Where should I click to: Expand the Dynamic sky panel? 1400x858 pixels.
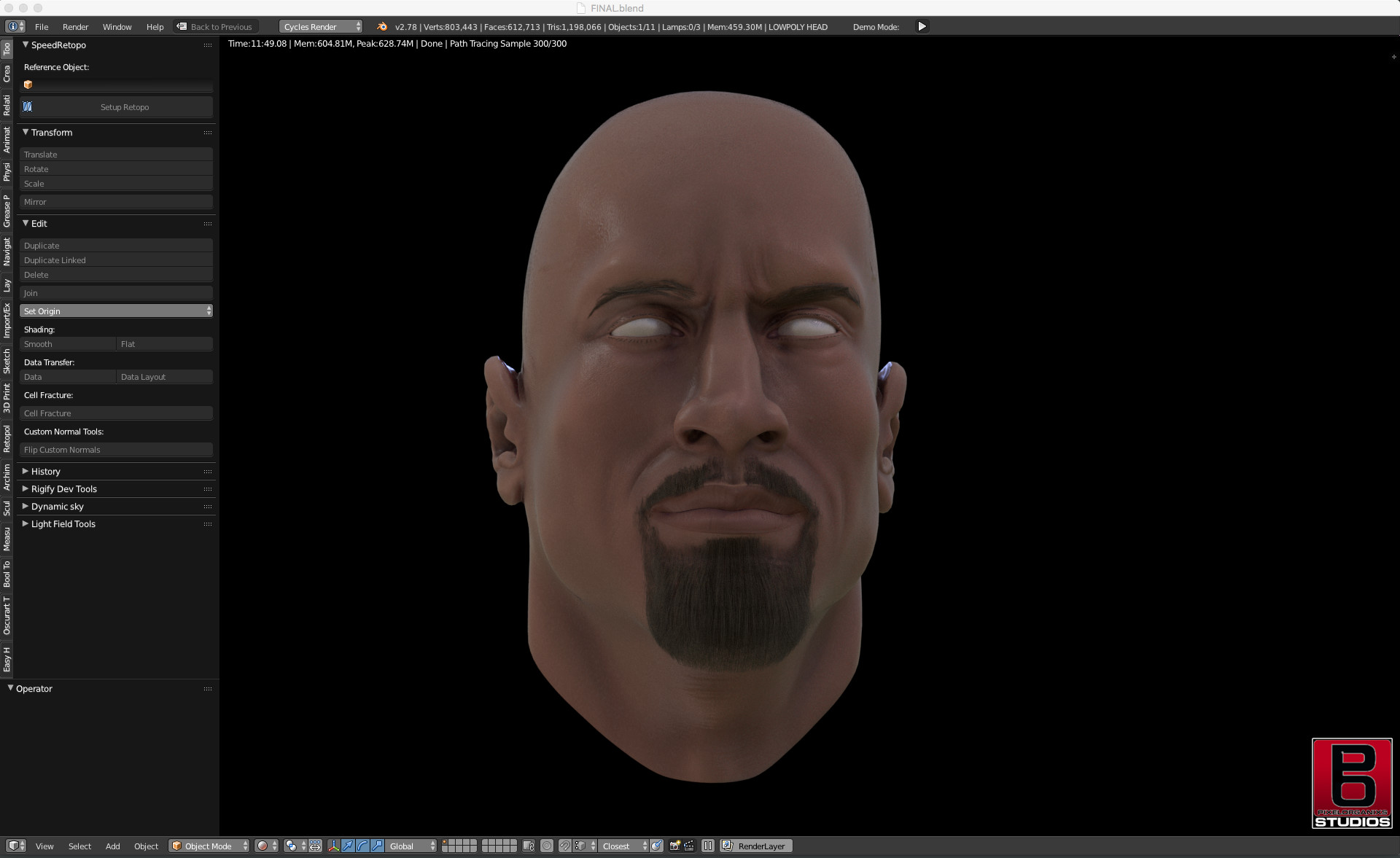pyautogui.click(x=56, y=506)
